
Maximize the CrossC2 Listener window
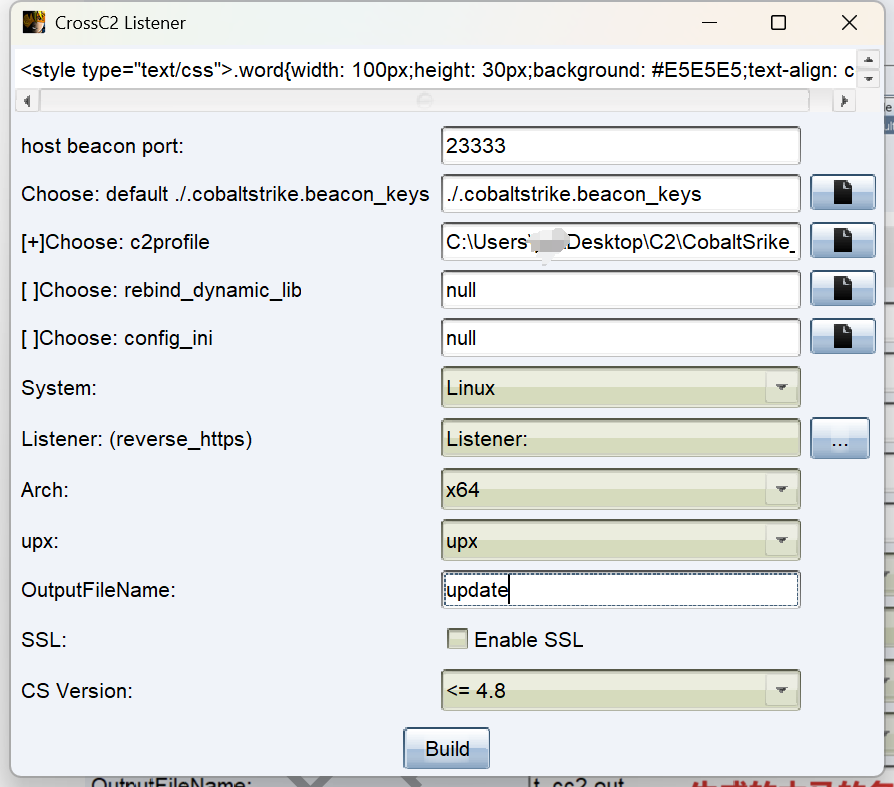pos(778,23)
